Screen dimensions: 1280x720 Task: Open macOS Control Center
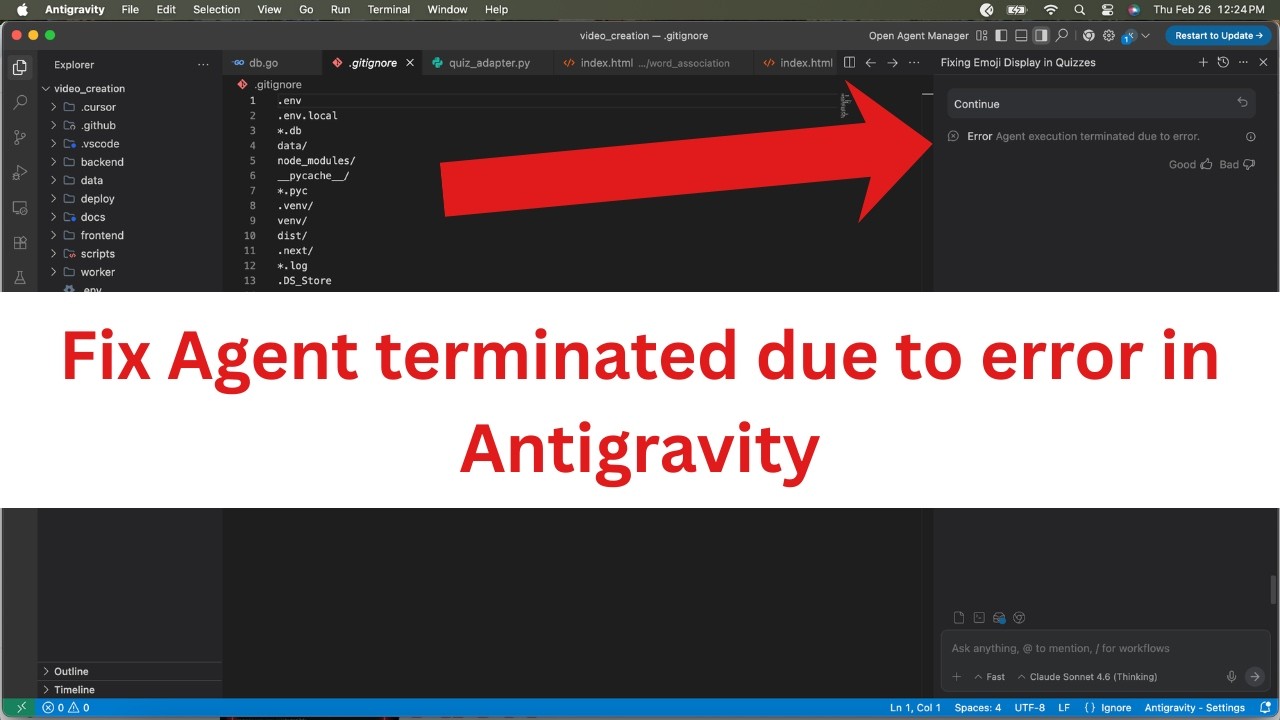(1107, 9)
